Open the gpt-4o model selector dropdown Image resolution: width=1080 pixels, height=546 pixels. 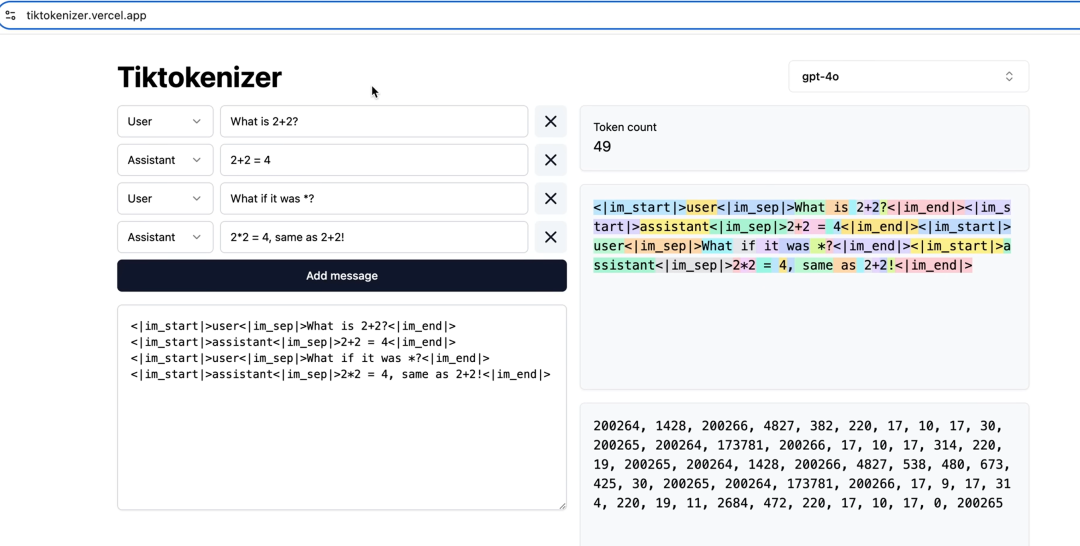[x=908, y=76]
